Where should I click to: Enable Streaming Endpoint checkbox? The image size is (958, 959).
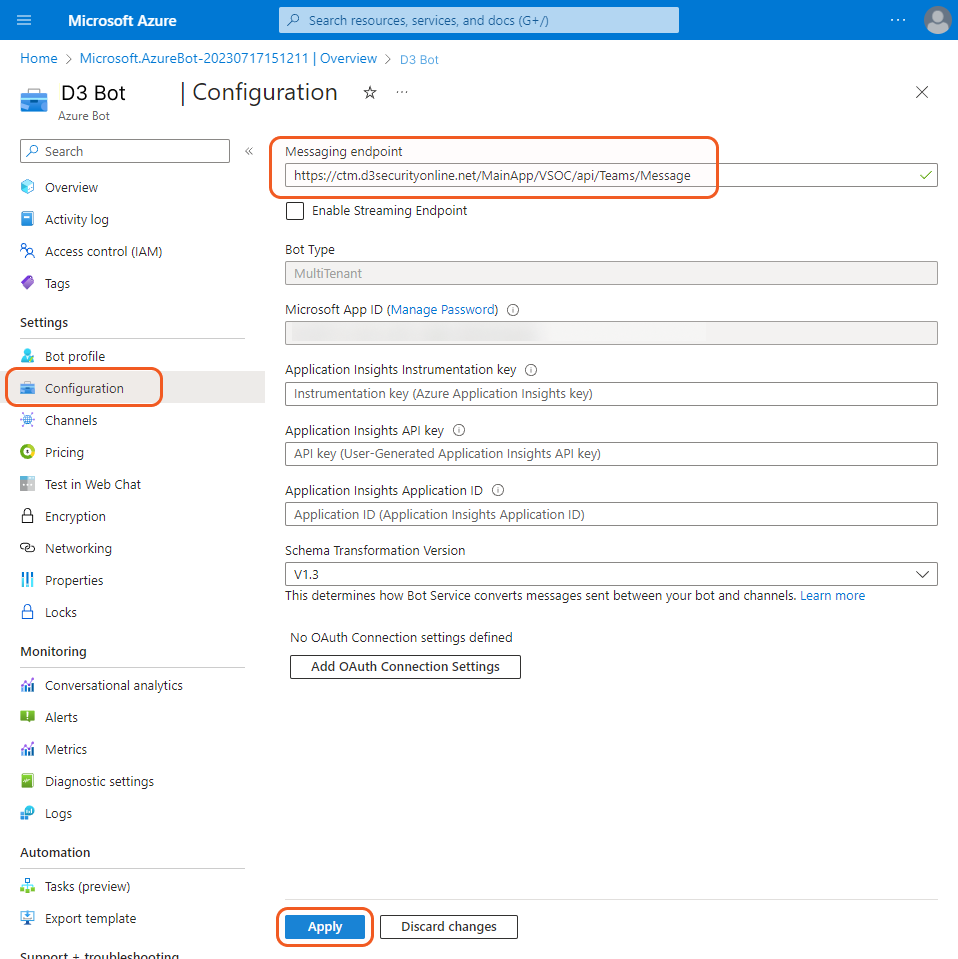[x=295, y=211]
